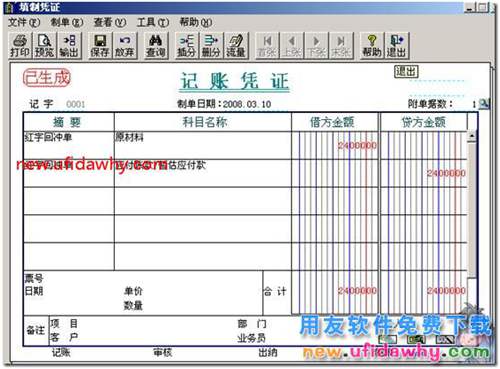Select the 原材料 account name cell

tap(203, 145)
